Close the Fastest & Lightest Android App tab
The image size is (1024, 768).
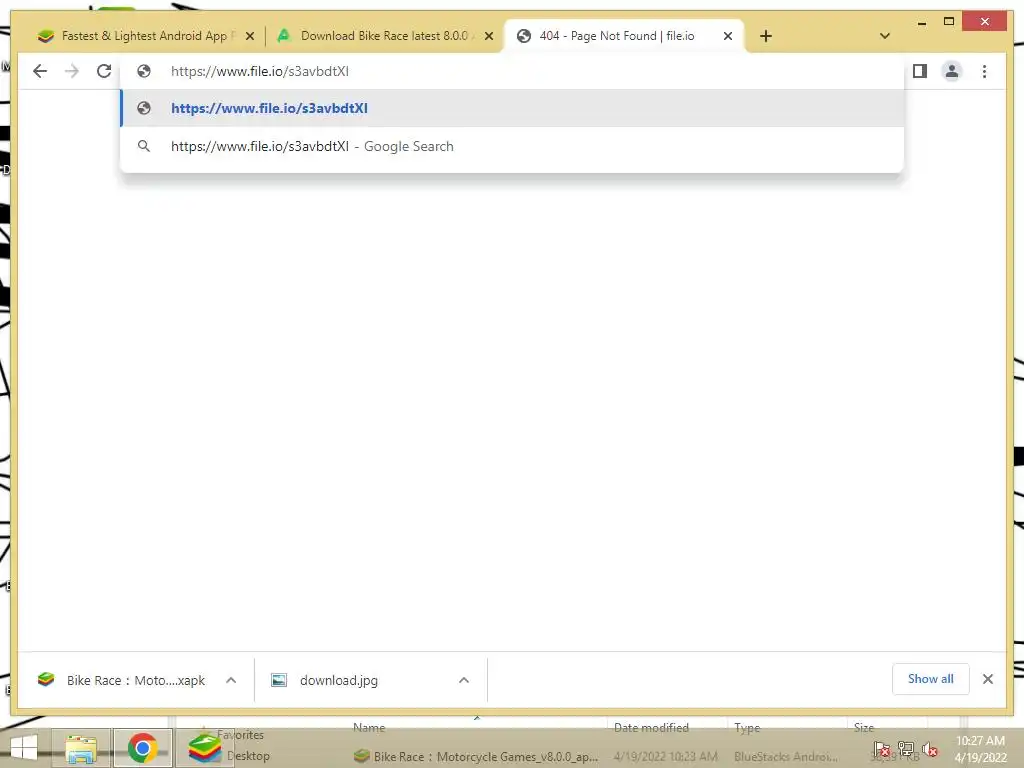249,36
